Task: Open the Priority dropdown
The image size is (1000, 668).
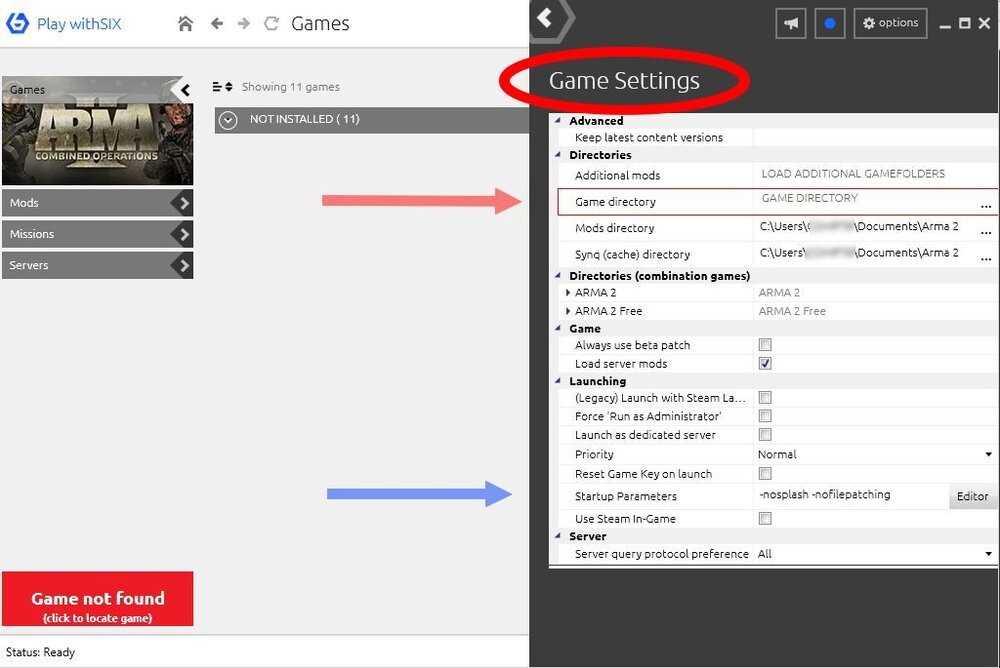Action: pyautogui.click(x=989, y=454)
